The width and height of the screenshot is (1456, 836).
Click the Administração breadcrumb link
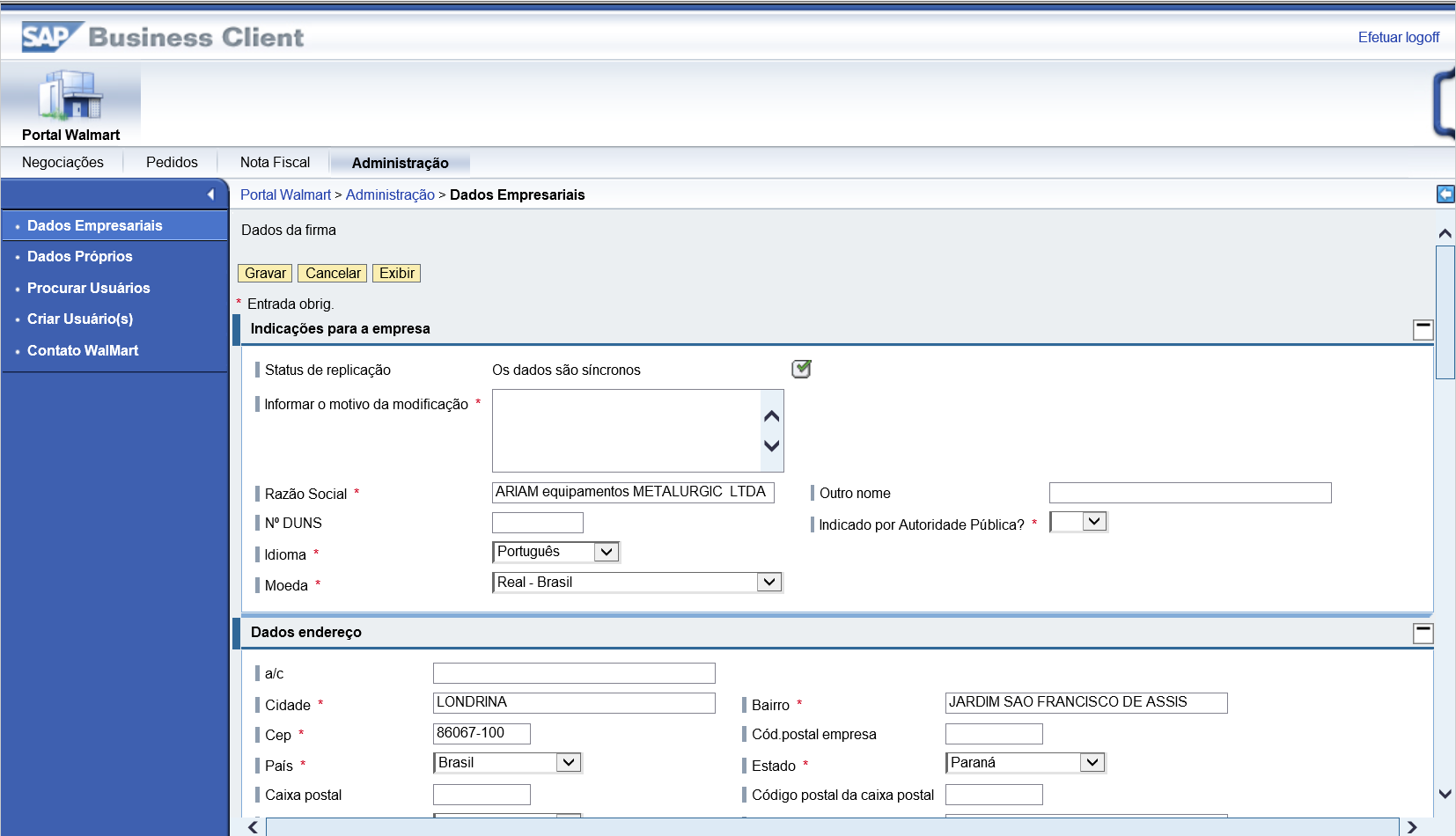390,194
